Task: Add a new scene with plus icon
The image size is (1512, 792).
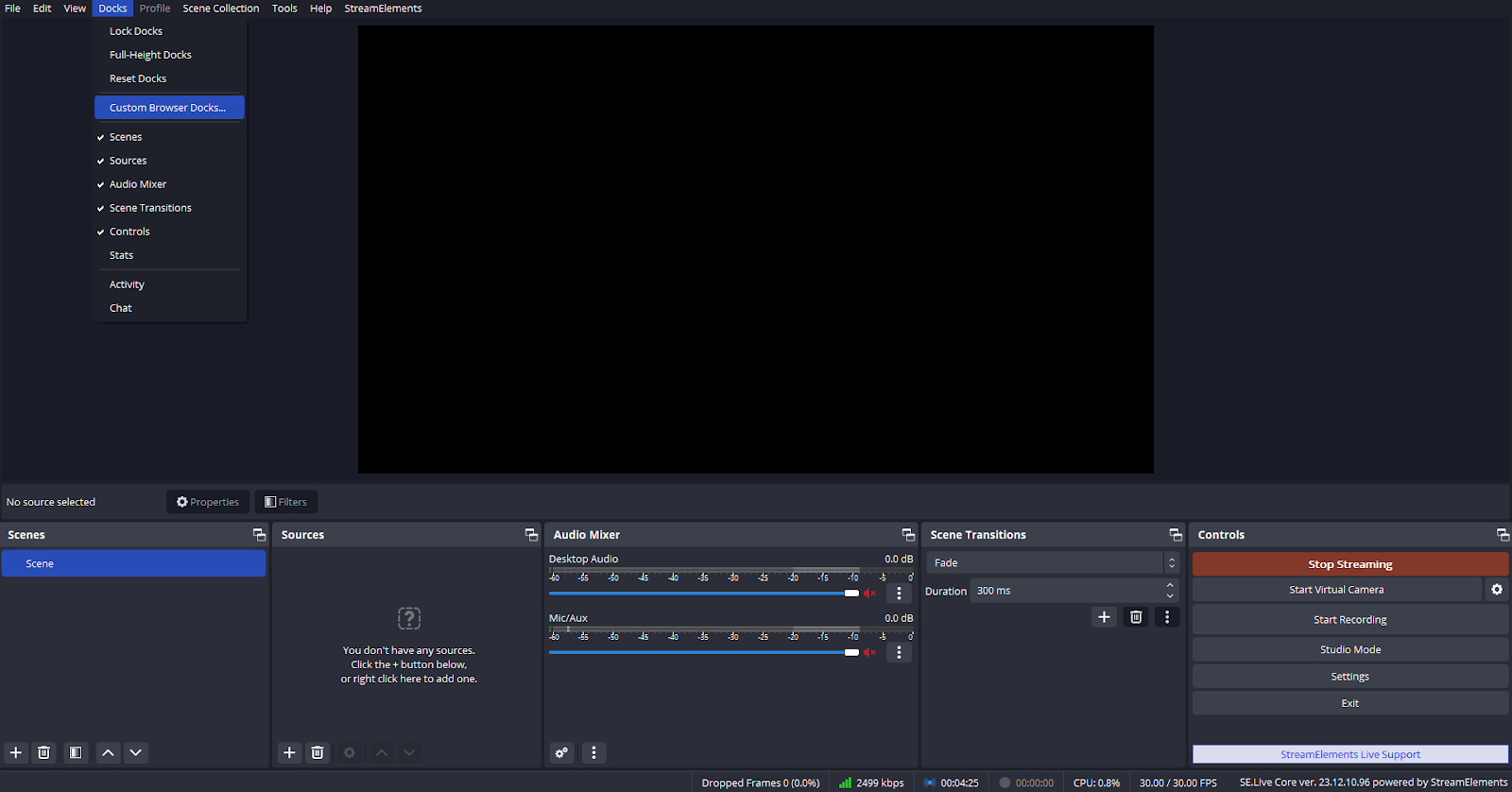Action: click(15, 752)
